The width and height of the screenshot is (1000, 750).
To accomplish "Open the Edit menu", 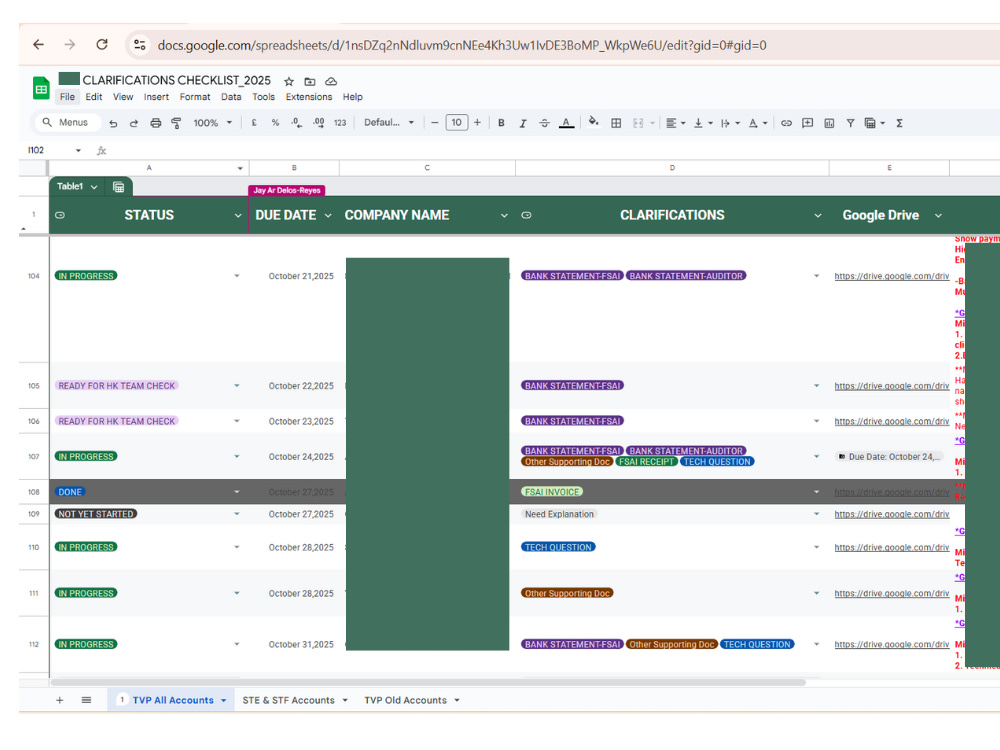I will click(x=94, y=97).
